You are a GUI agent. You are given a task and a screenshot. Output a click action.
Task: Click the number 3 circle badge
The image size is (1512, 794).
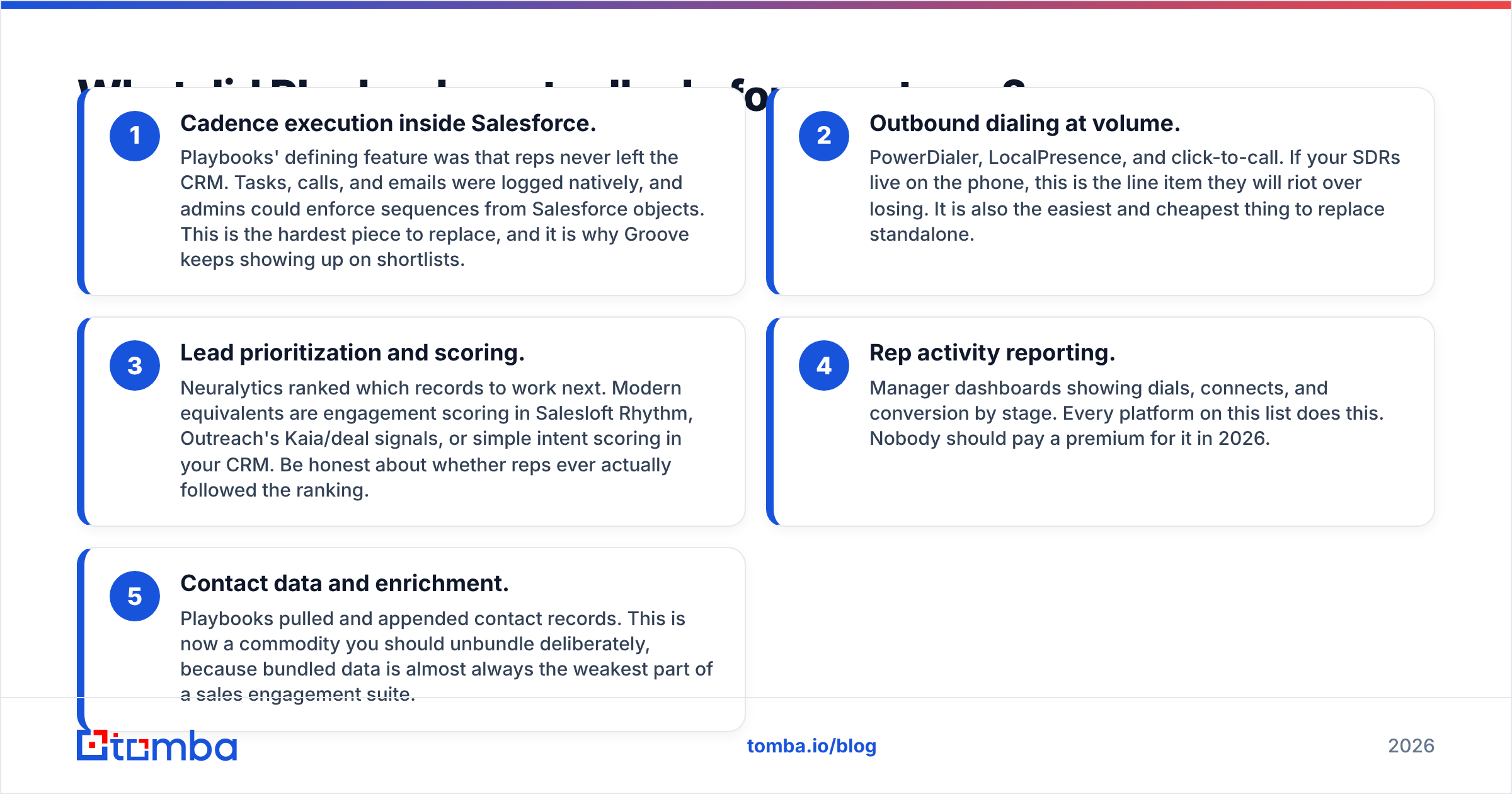(135, 365)
